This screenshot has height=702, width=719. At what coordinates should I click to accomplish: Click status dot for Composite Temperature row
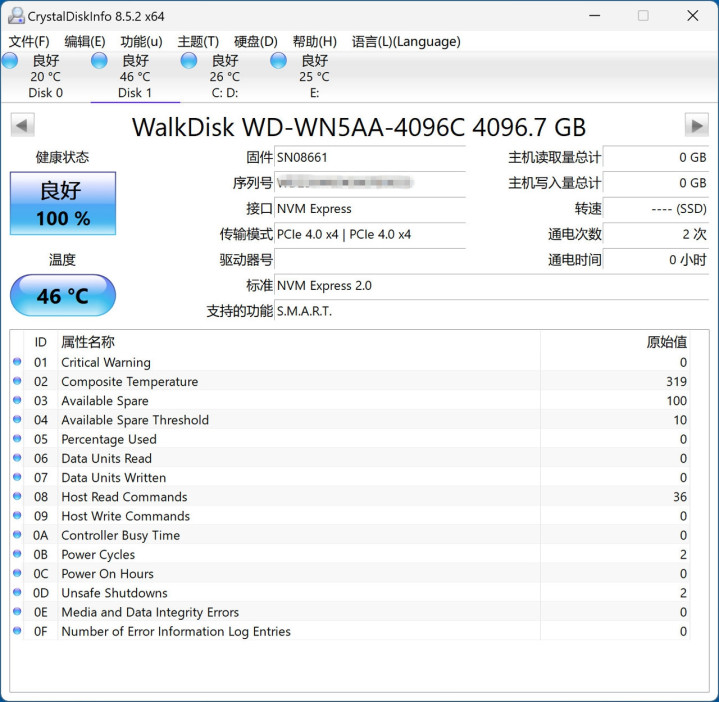point(17,381)
